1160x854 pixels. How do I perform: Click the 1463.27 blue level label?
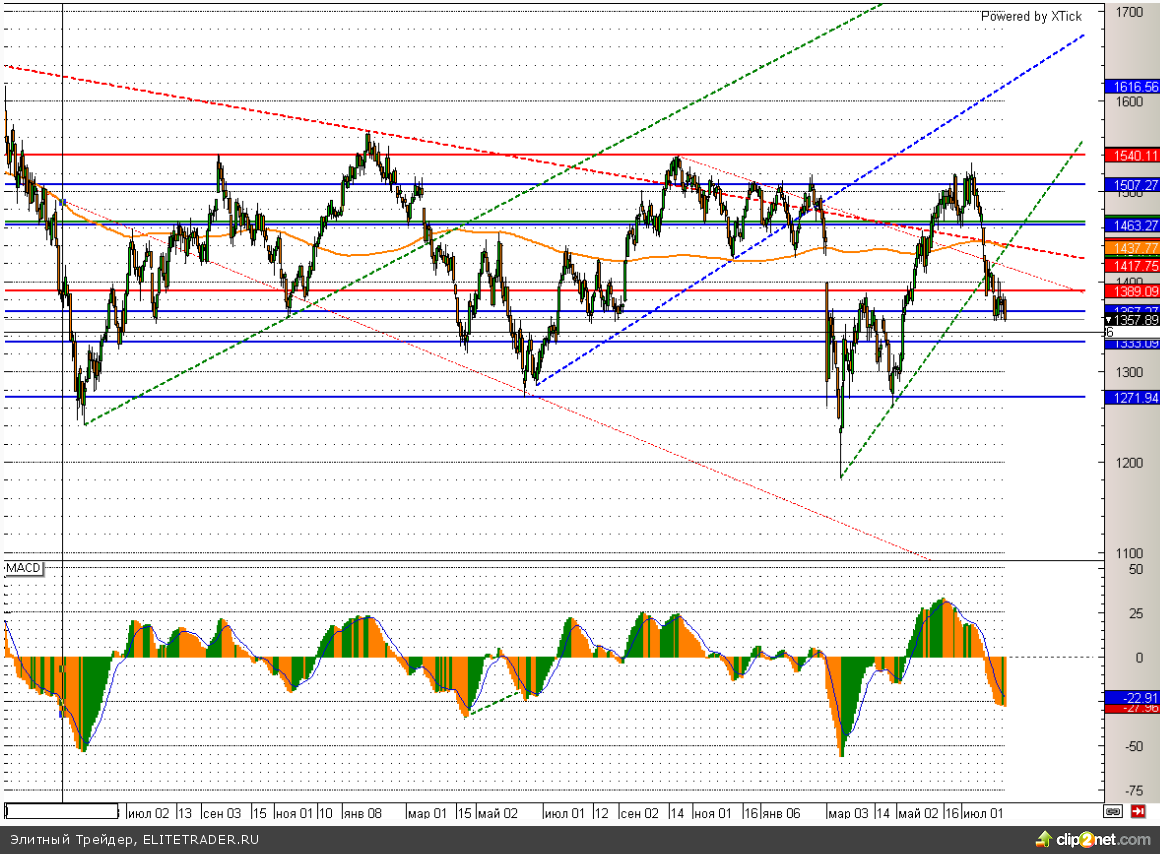tap(1132, 225)
